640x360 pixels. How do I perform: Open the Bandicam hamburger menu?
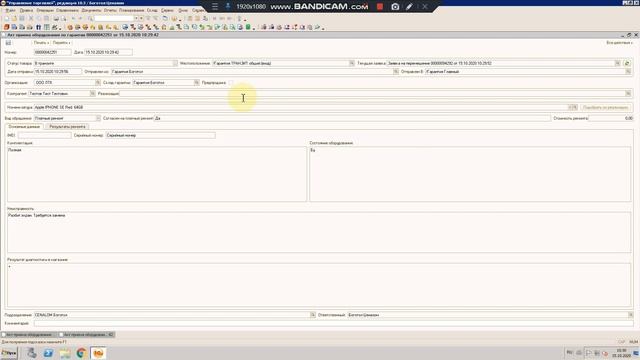coord(215,7)
